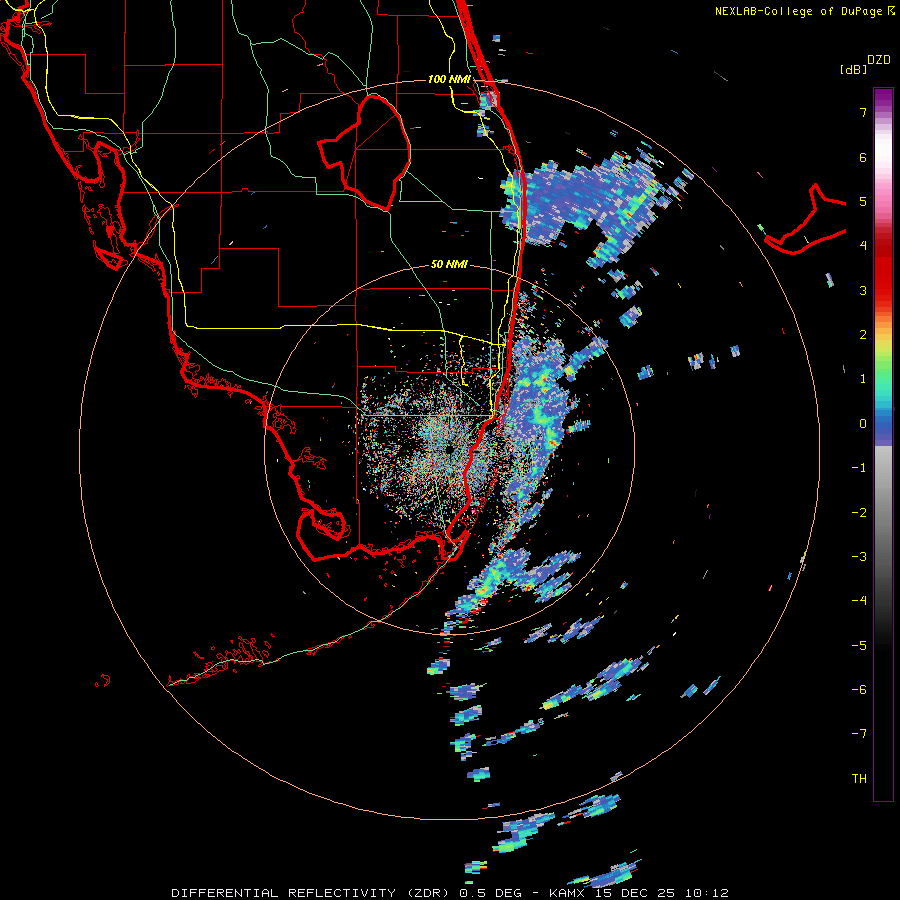Click the 100 NMI range ring label
This screenshot has width=900, height=900.
tap(449, 79)
